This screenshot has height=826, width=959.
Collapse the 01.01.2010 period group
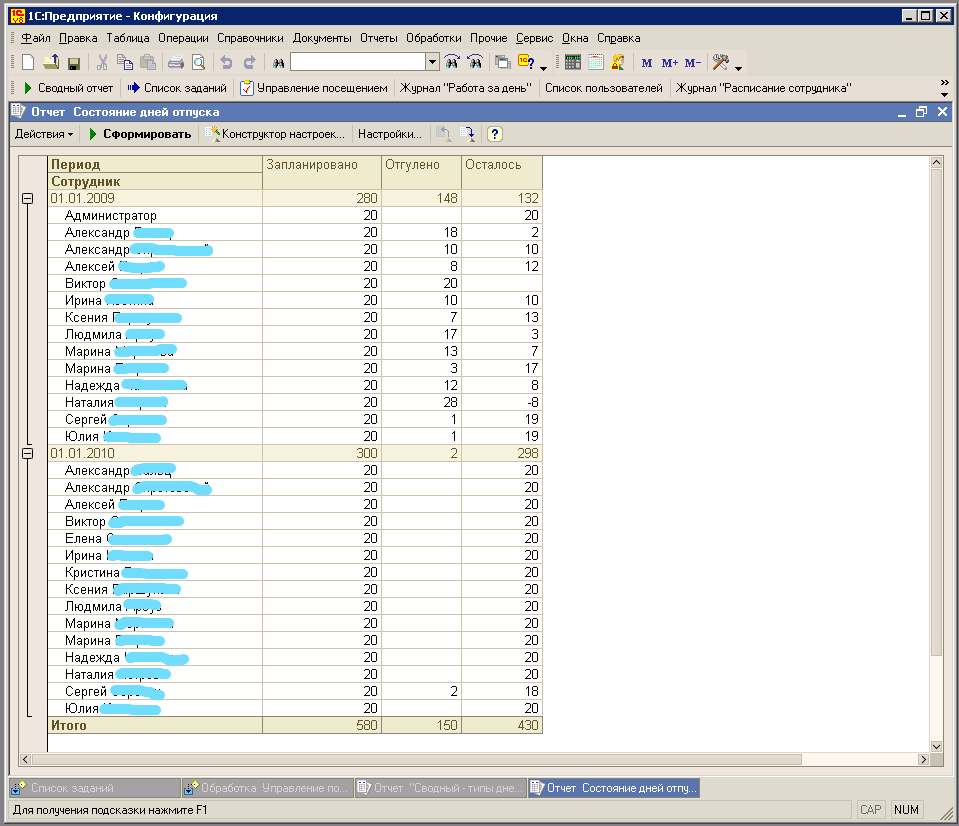[28, 453]
